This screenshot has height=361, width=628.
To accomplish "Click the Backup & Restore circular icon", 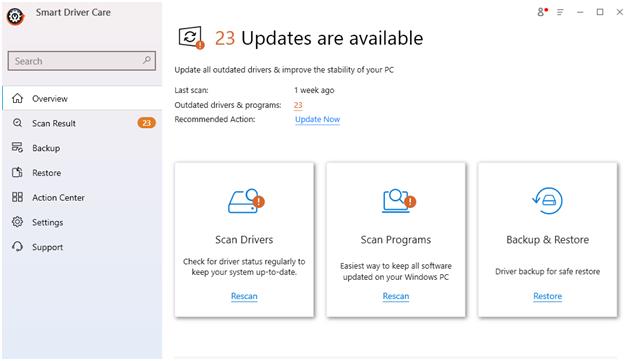I will (547, 200).
